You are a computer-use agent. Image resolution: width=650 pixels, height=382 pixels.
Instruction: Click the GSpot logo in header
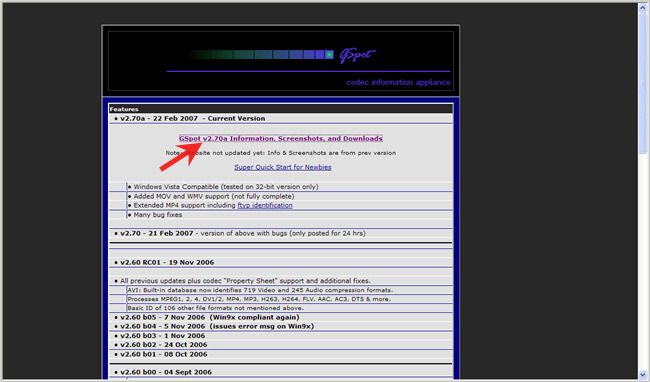click(x=357, y=56)
